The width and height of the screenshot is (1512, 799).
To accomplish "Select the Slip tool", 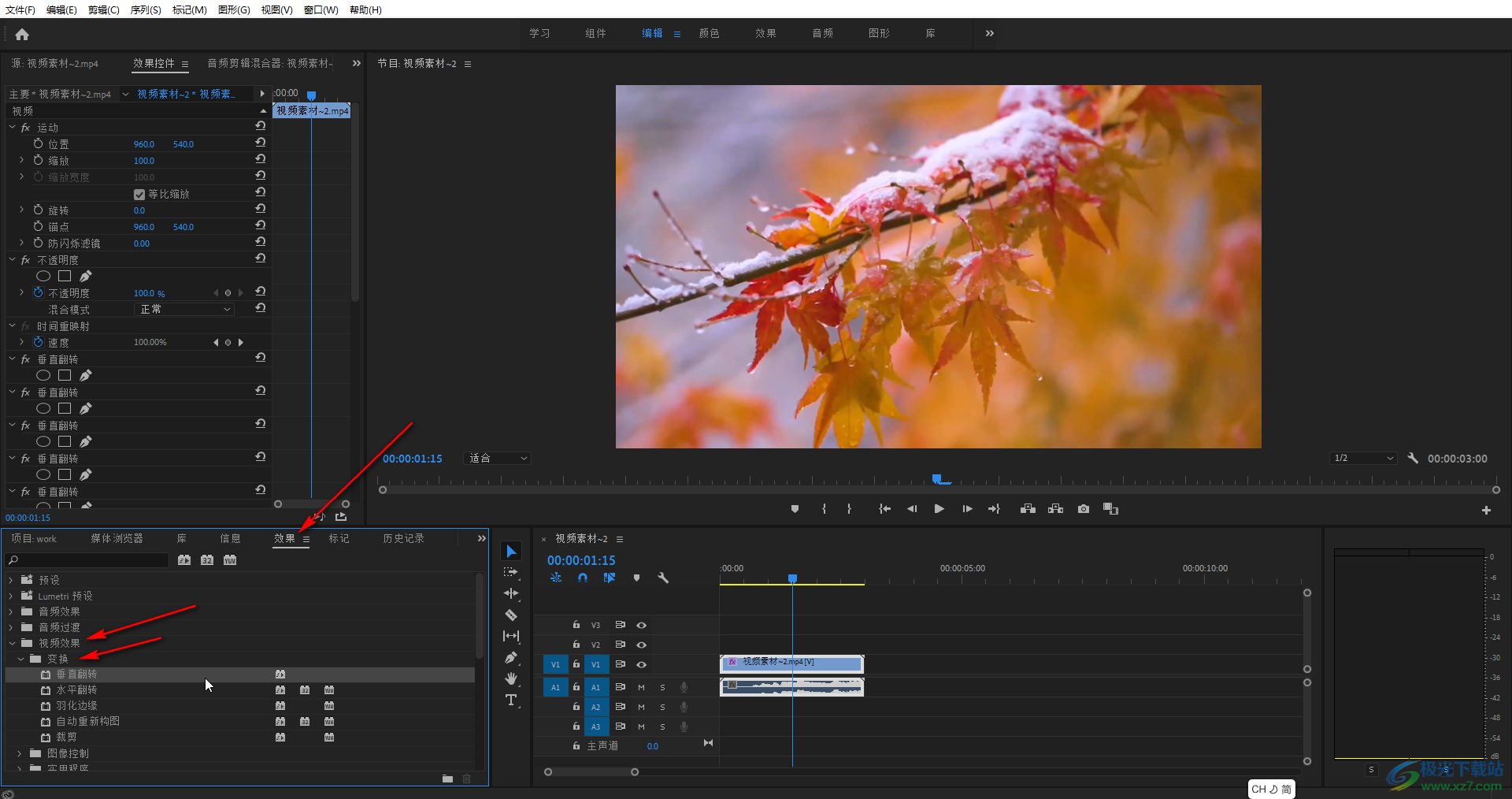I will click(x=511, y=636).
